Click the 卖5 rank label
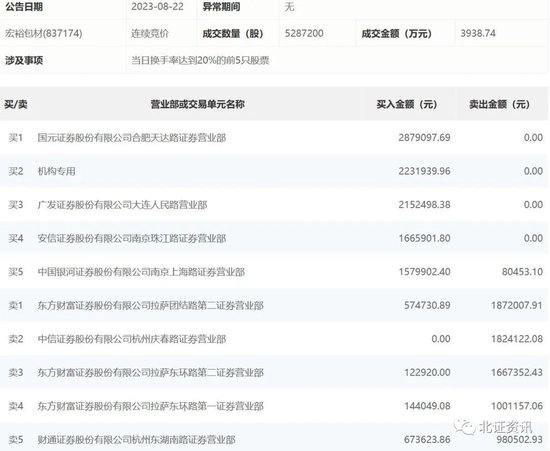This screenshot has width=550, height=451. [16, 439]
